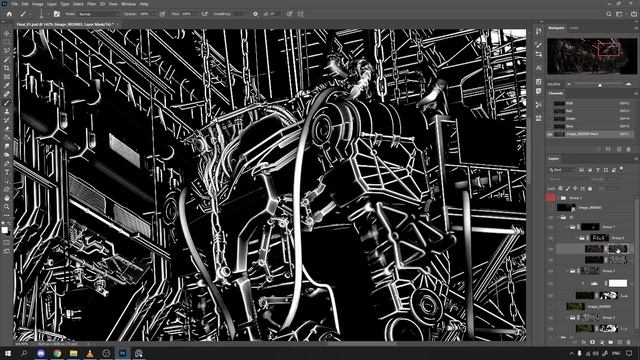This screenshot has width=640, height=360.
Task: Switch to the Navigator panel tab
Action: pyautogui.click(x=556, y=28)
